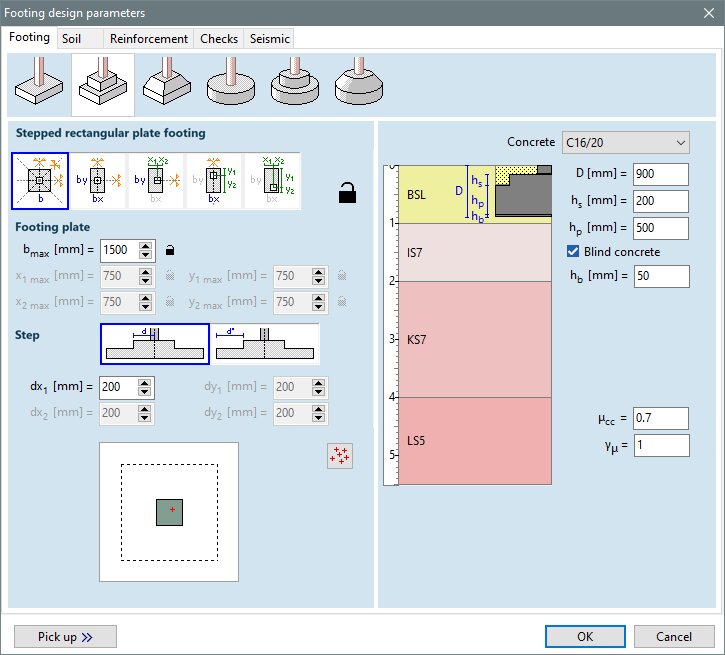Click the red crosses pick points button
This screenshot has height=655, width=725.
click(x=340, y=456)
